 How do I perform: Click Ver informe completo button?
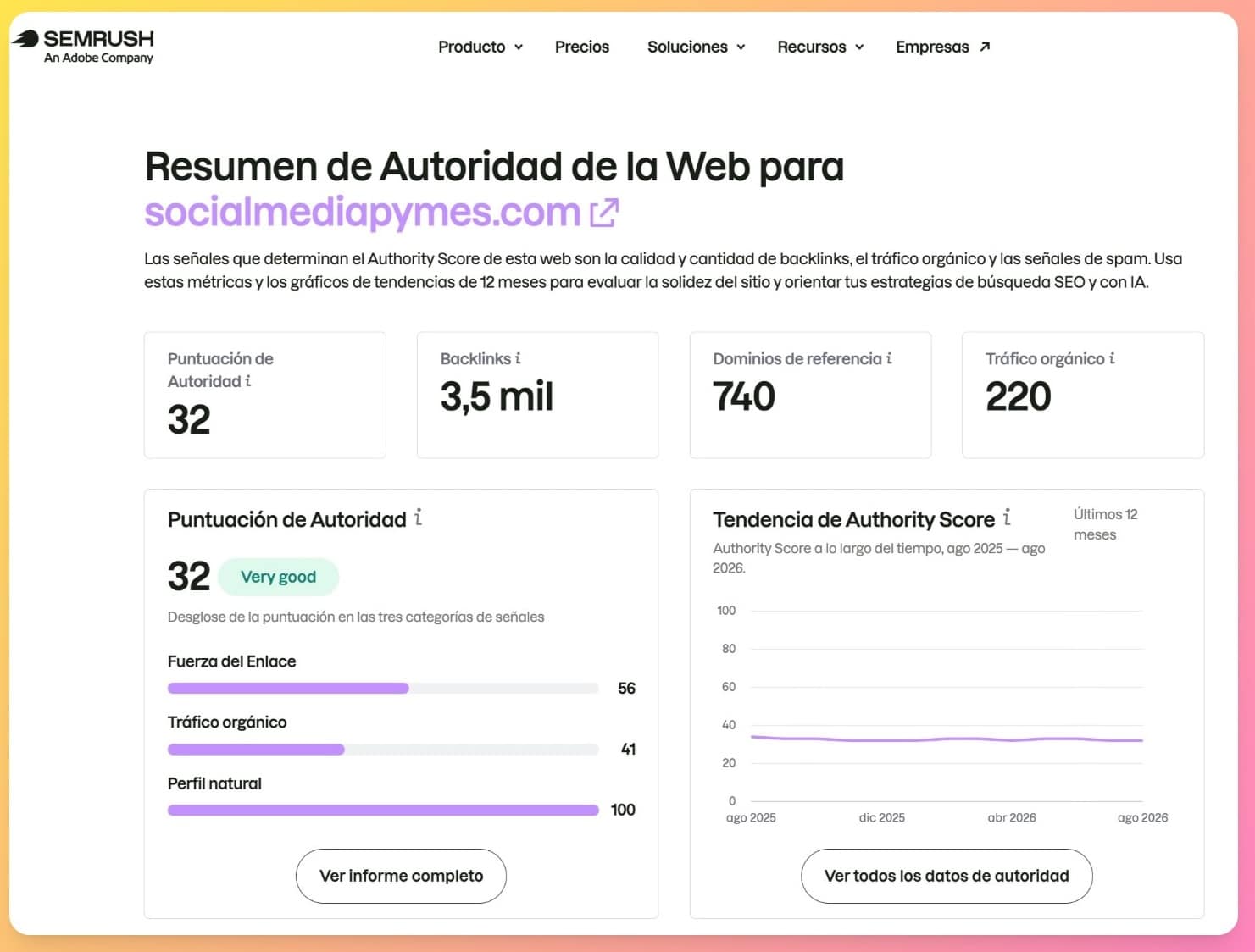pos(401,876)
